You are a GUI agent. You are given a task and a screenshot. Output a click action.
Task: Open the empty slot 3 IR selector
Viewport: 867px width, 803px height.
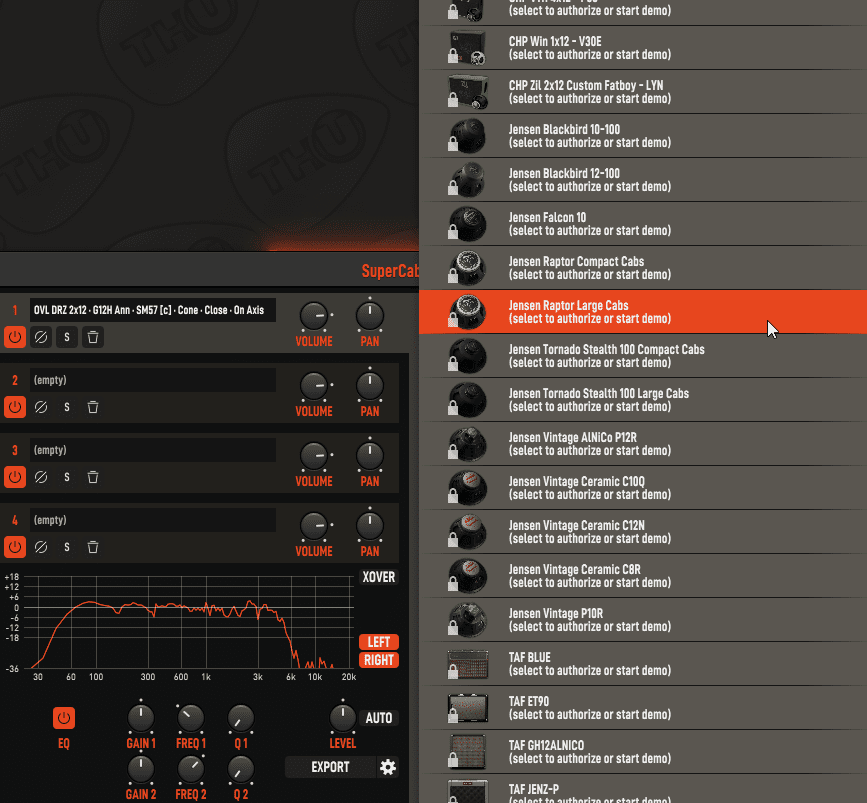[x=152, y=450]
